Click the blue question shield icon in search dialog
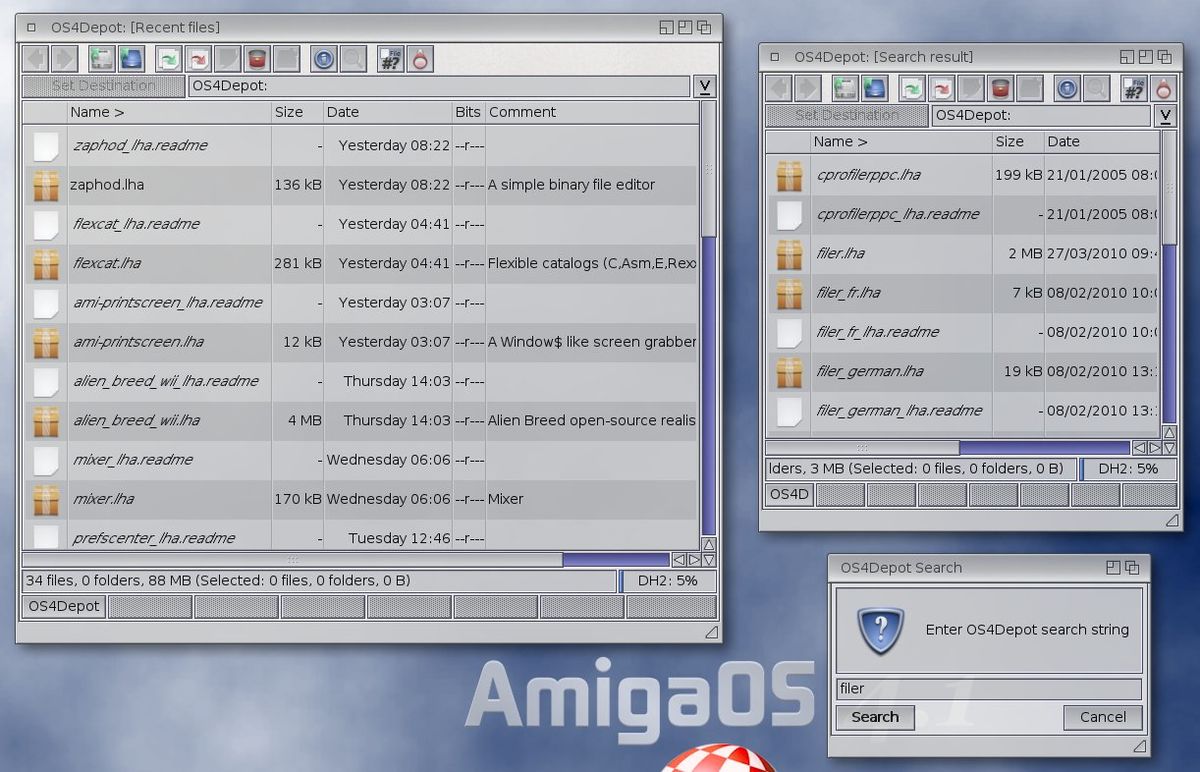1200x772 pixels. coord(880,631)
